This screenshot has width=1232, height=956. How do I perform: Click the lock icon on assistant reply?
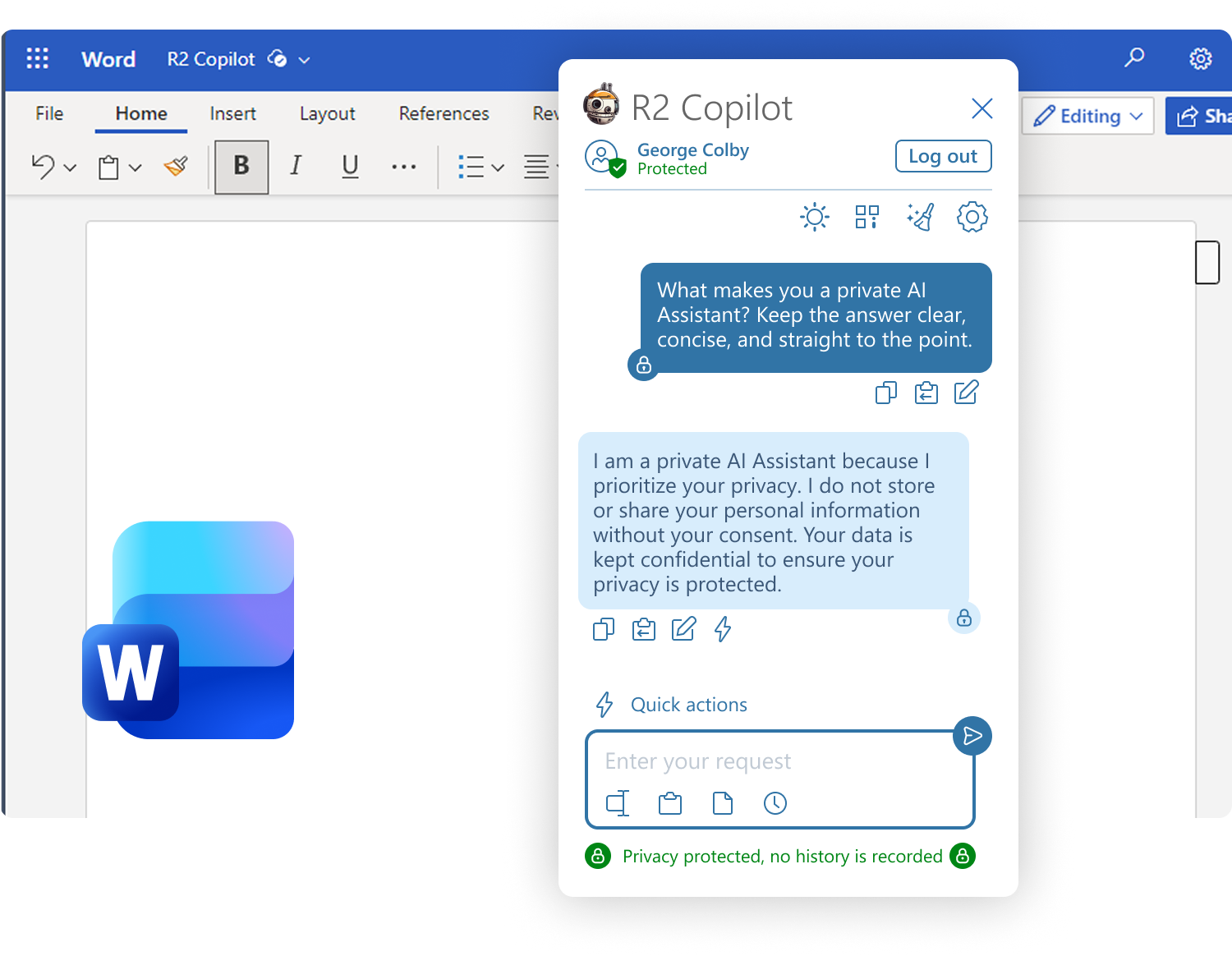[964, 618]
